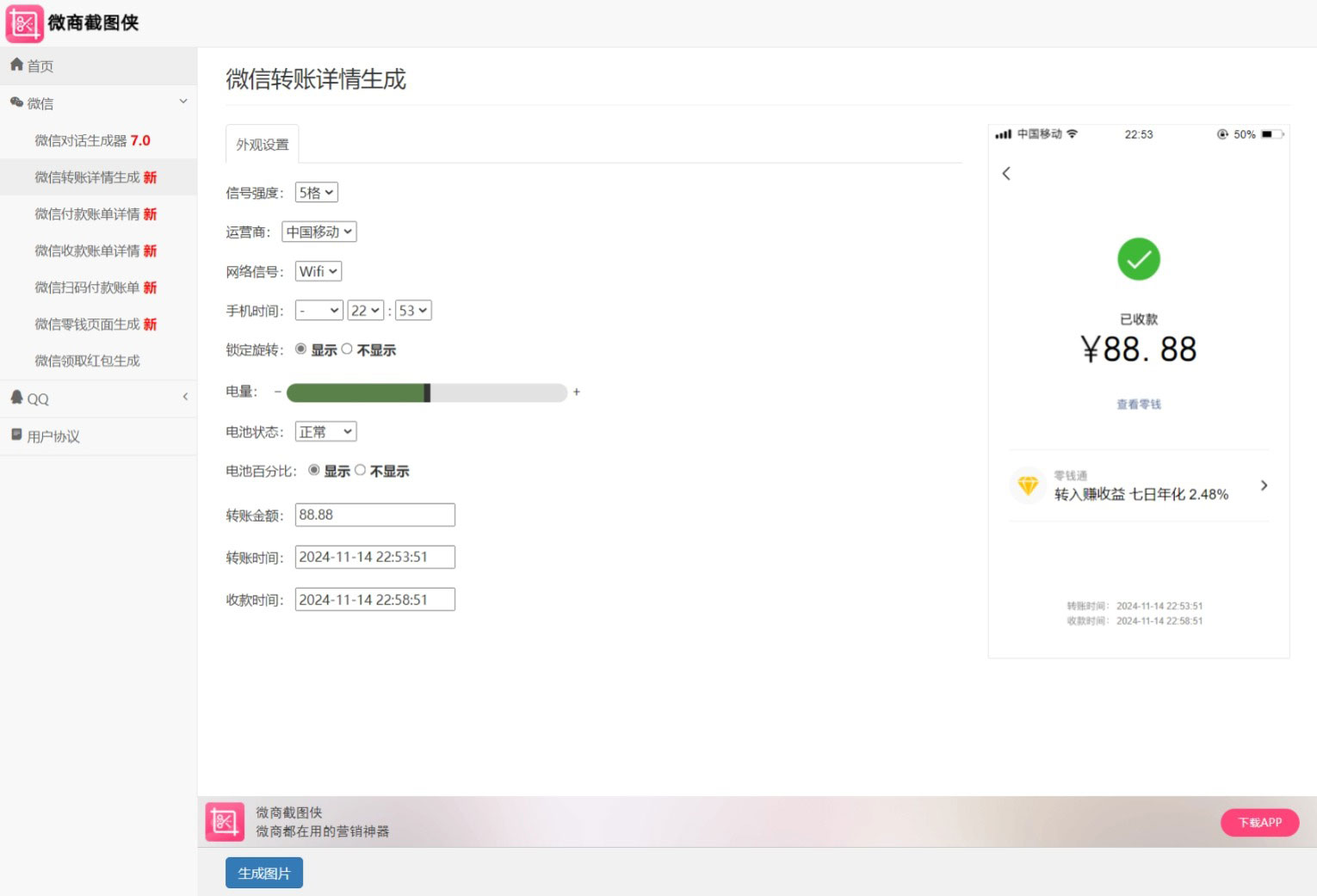Click the grey unfilled part of 电量 slider
Image resolution: width=1317 pixels, height=896 pixels.
[x=499, y=392]
